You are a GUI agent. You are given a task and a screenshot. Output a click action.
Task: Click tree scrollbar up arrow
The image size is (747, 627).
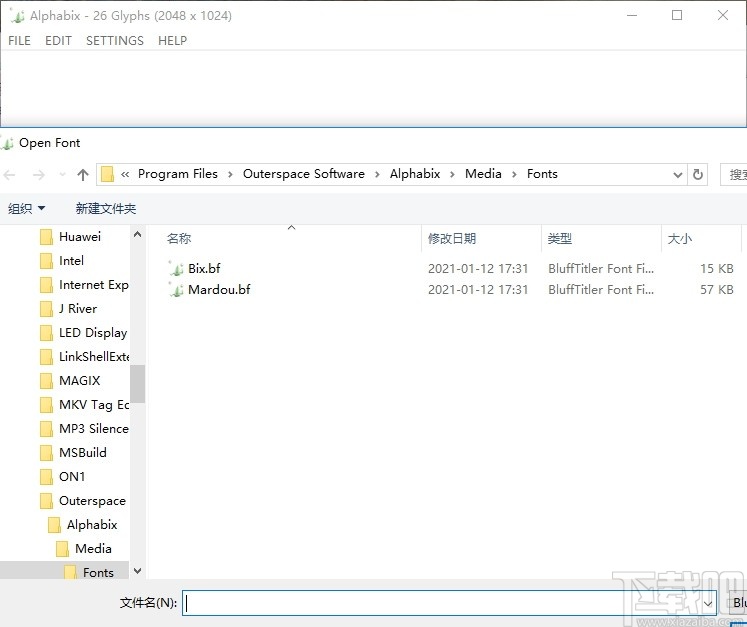click(137, 234)
